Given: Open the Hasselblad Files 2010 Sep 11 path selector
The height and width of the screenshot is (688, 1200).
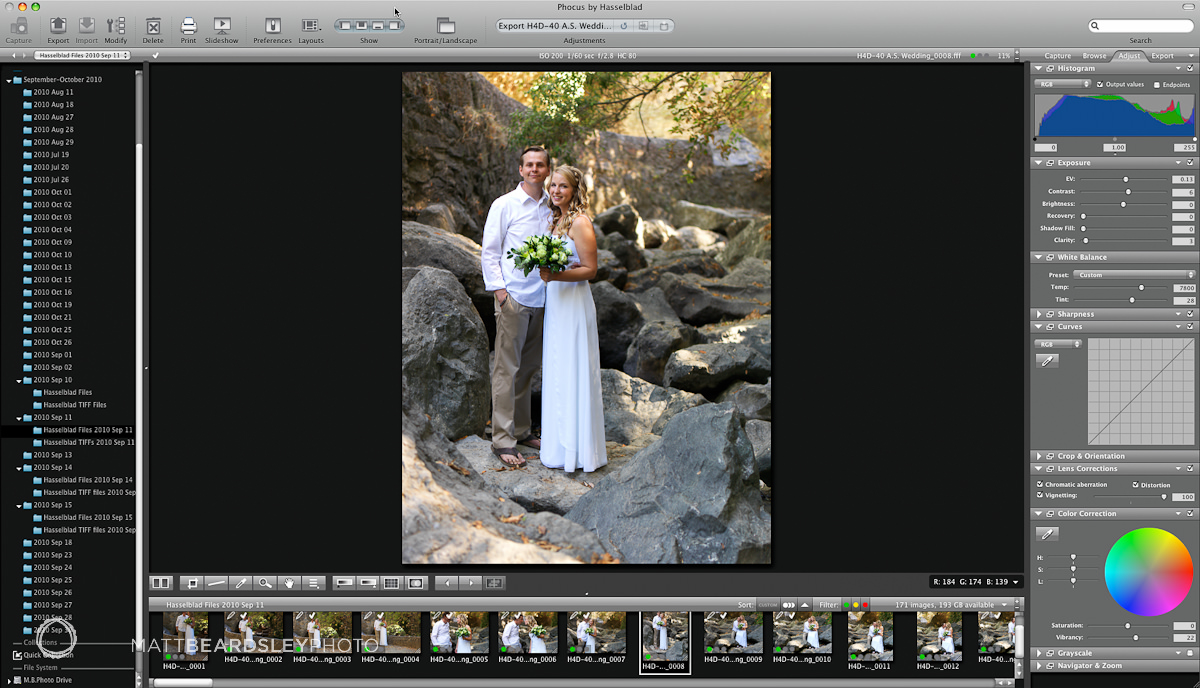Looking at the screenshot, I should tap(83, 56).
